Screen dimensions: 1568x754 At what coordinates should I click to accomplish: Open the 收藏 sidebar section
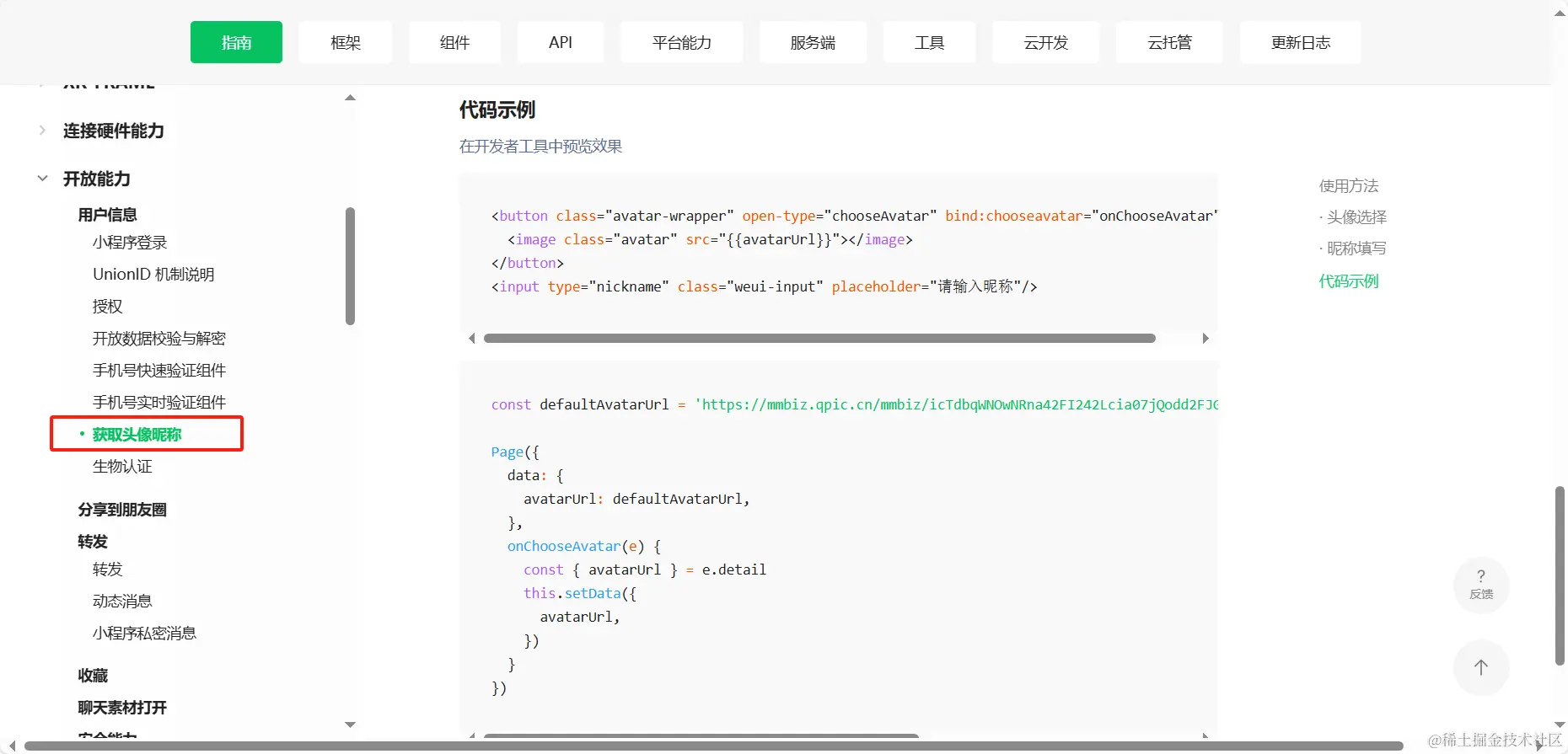(93, 676)
